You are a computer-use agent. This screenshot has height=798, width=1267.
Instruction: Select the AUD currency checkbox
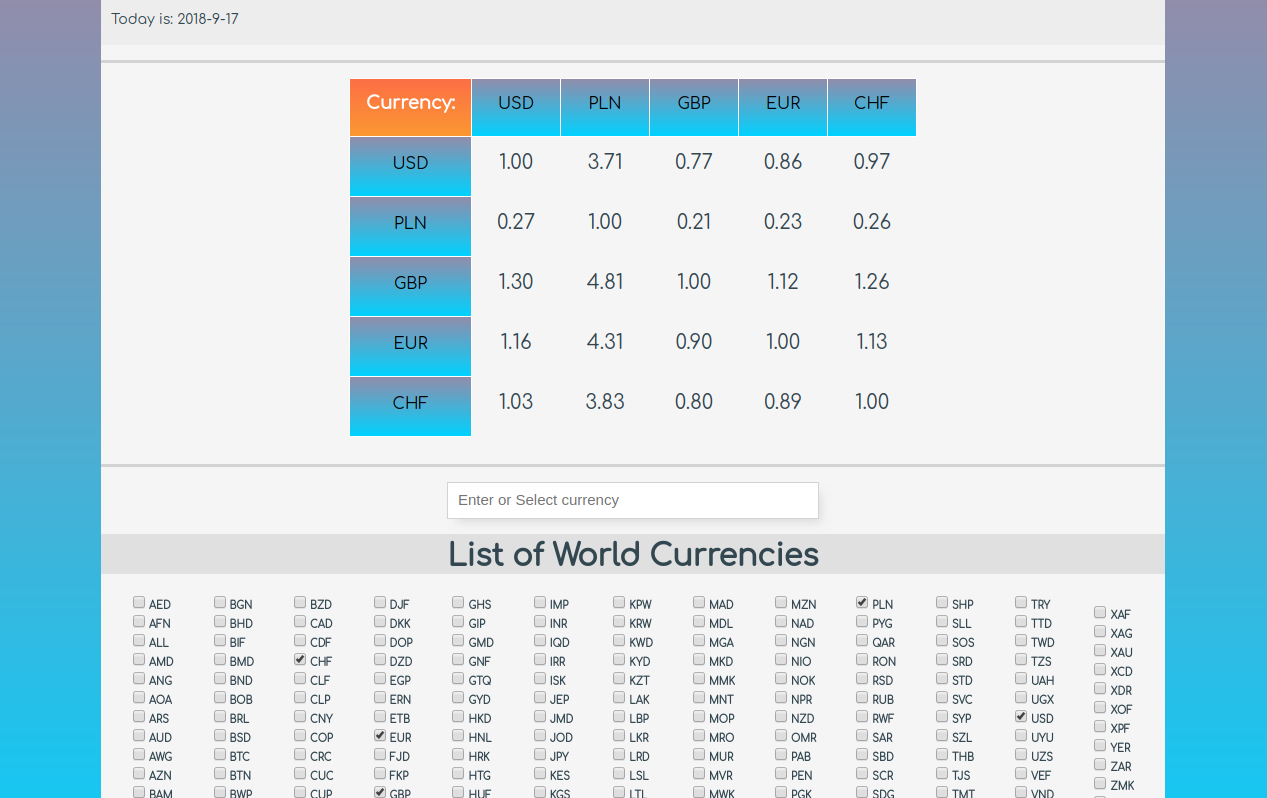click(139, 735)
